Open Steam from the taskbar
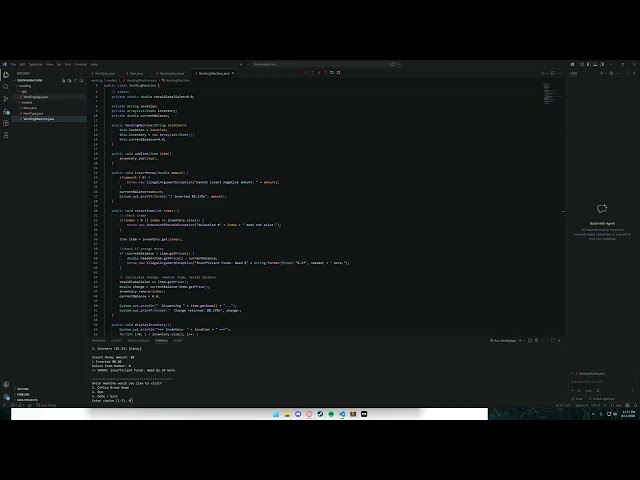The width and height of the screenshot is (640, 480). coord(320,414)
